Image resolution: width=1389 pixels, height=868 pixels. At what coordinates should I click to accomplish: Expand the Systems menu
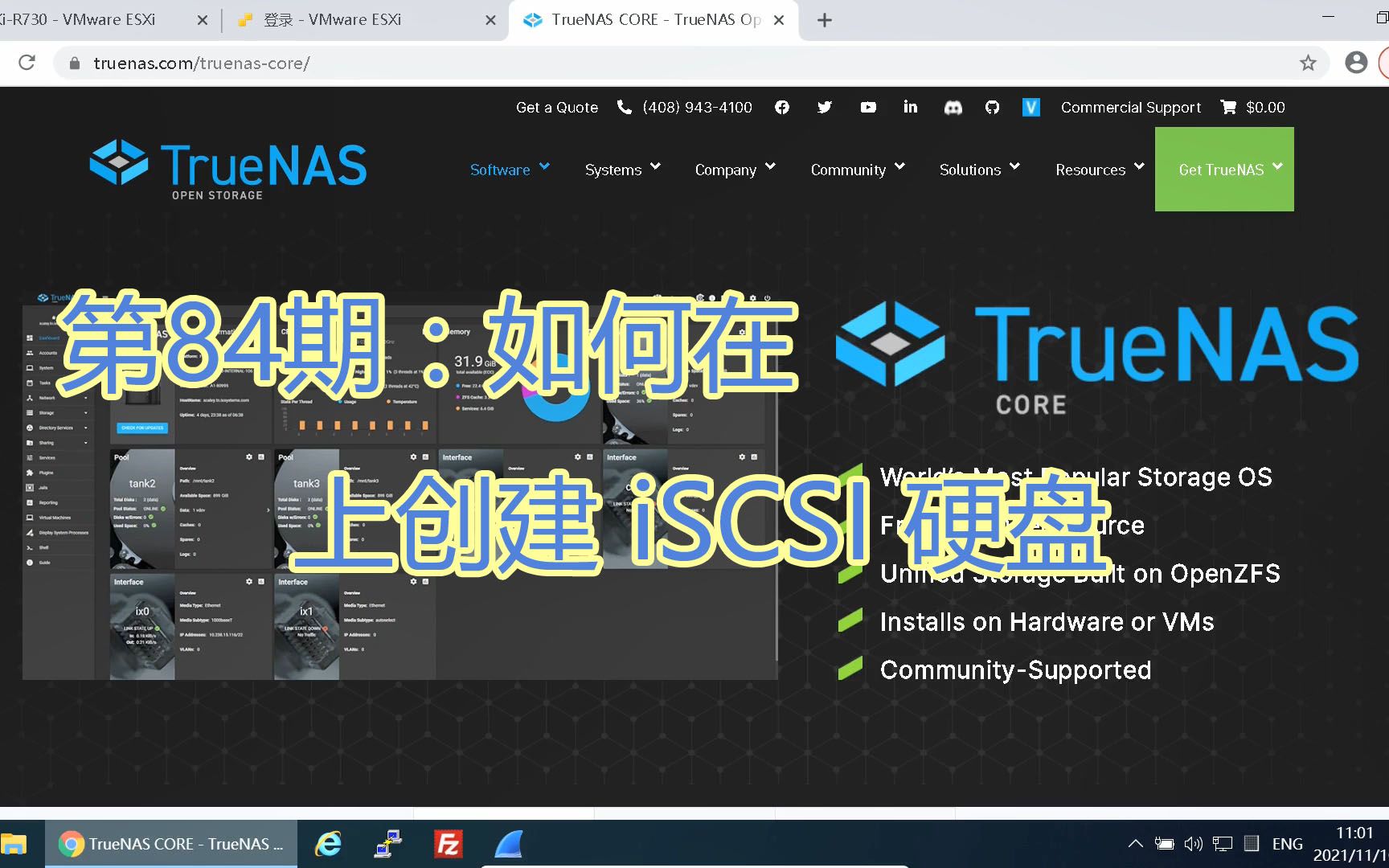pyautogui.click(x=623, y=170)
